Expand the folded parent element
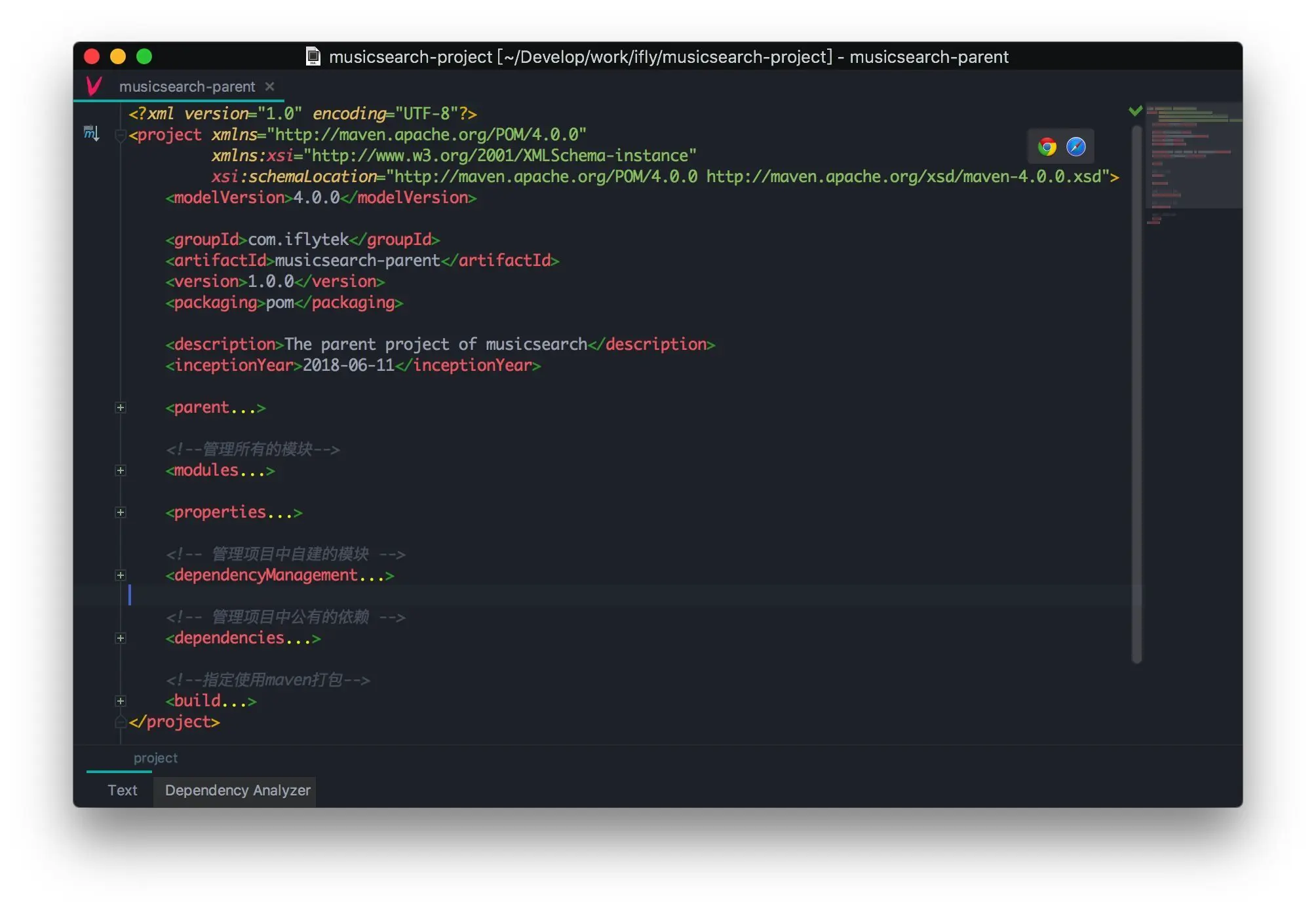 (121, 408)
